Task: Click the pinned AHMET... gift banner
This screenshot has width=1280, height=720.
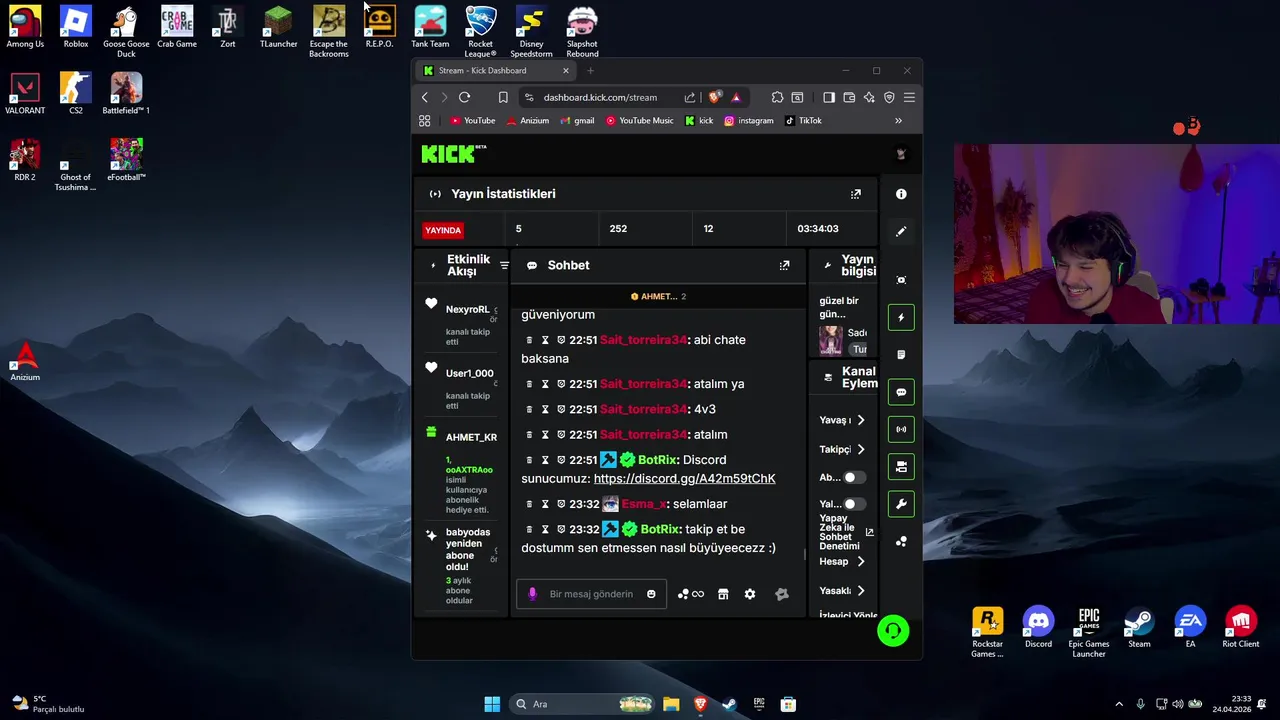Action: [x=658, y=296]
